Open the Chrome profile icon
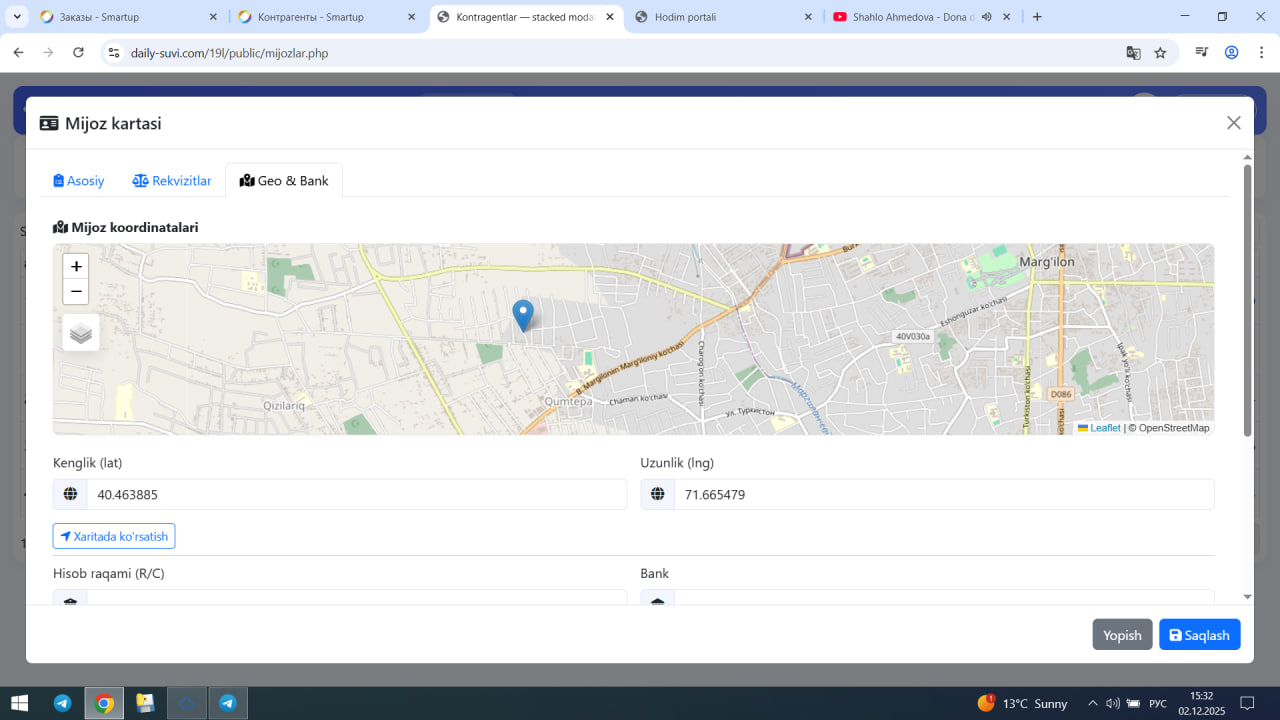Image resolution: width=1280 pixels, height=720 pixels. tap(1232, 53)
